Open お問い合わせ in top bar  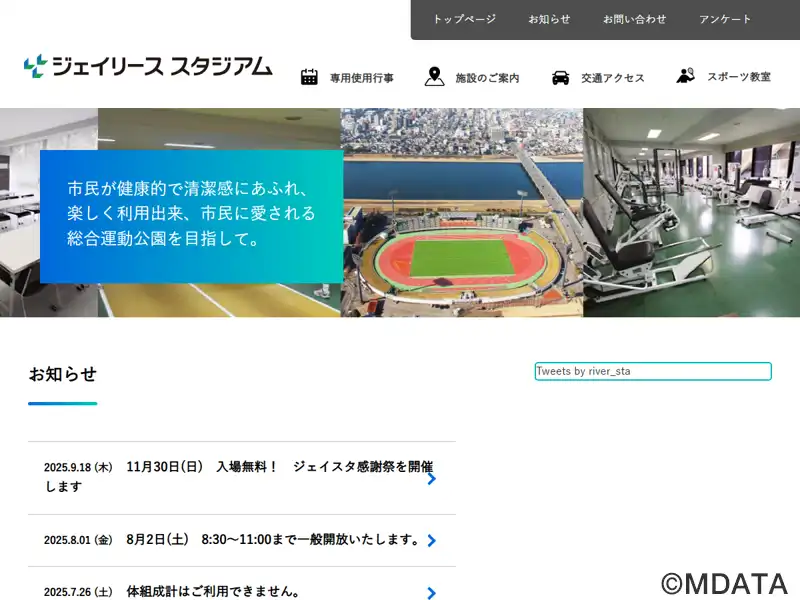click(635, 19)
